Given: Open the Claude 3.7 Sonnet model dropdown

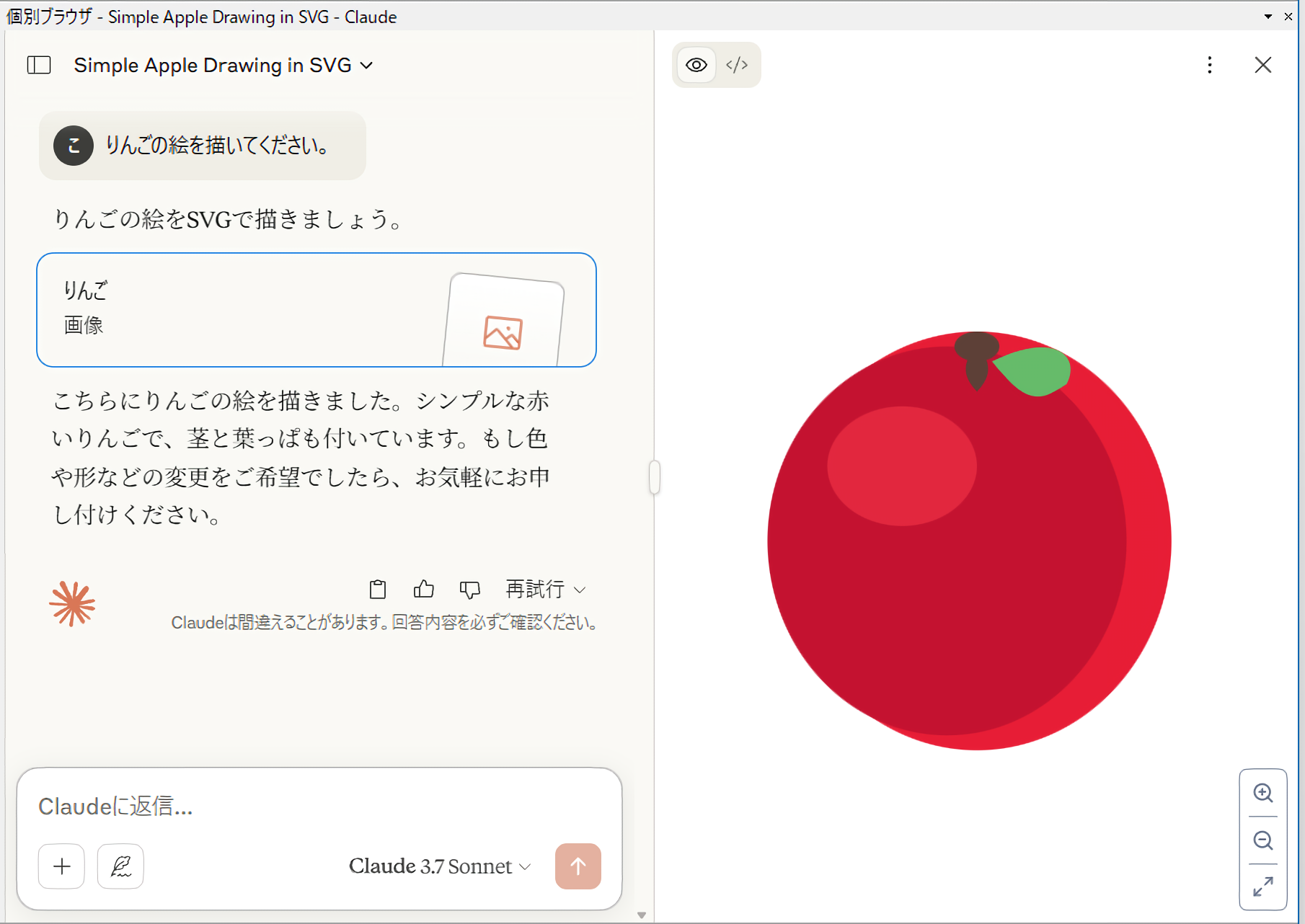Looking at the screenshot, I should tap(440, 866).
